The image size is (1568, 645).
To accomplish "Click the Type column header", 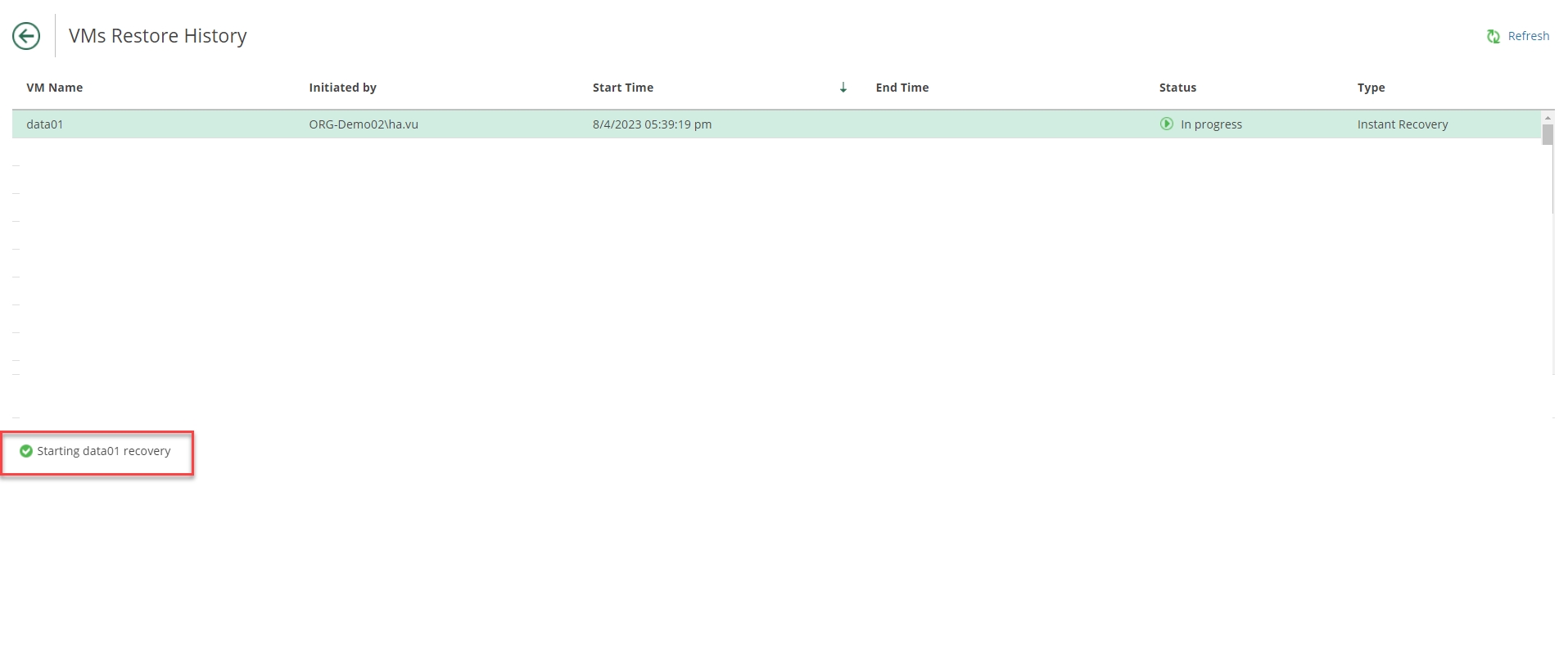I will pyautogui.click(x=1371, y=88).
